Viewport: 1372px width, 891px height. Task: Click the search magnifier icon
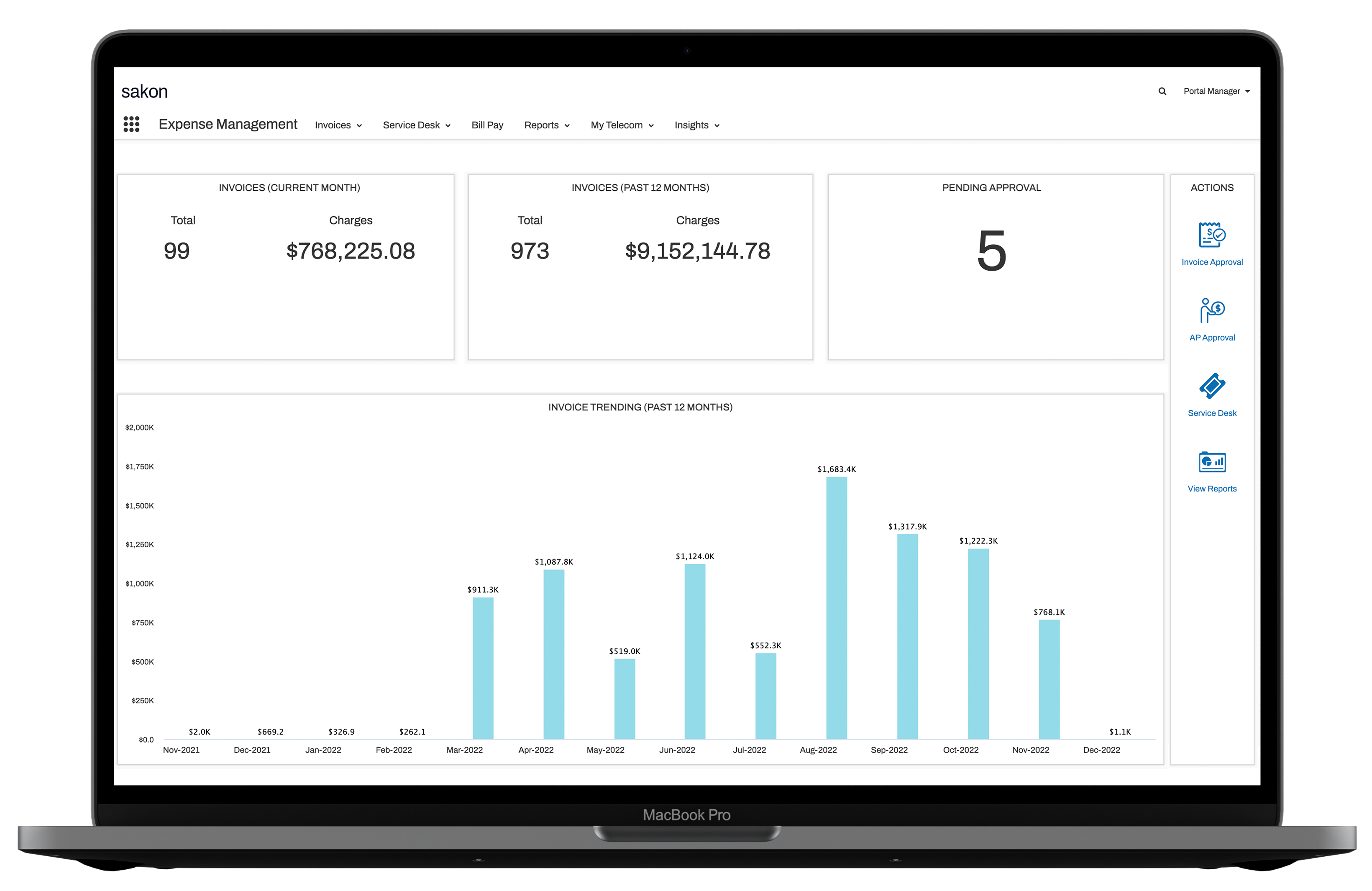pos(1162,91)
